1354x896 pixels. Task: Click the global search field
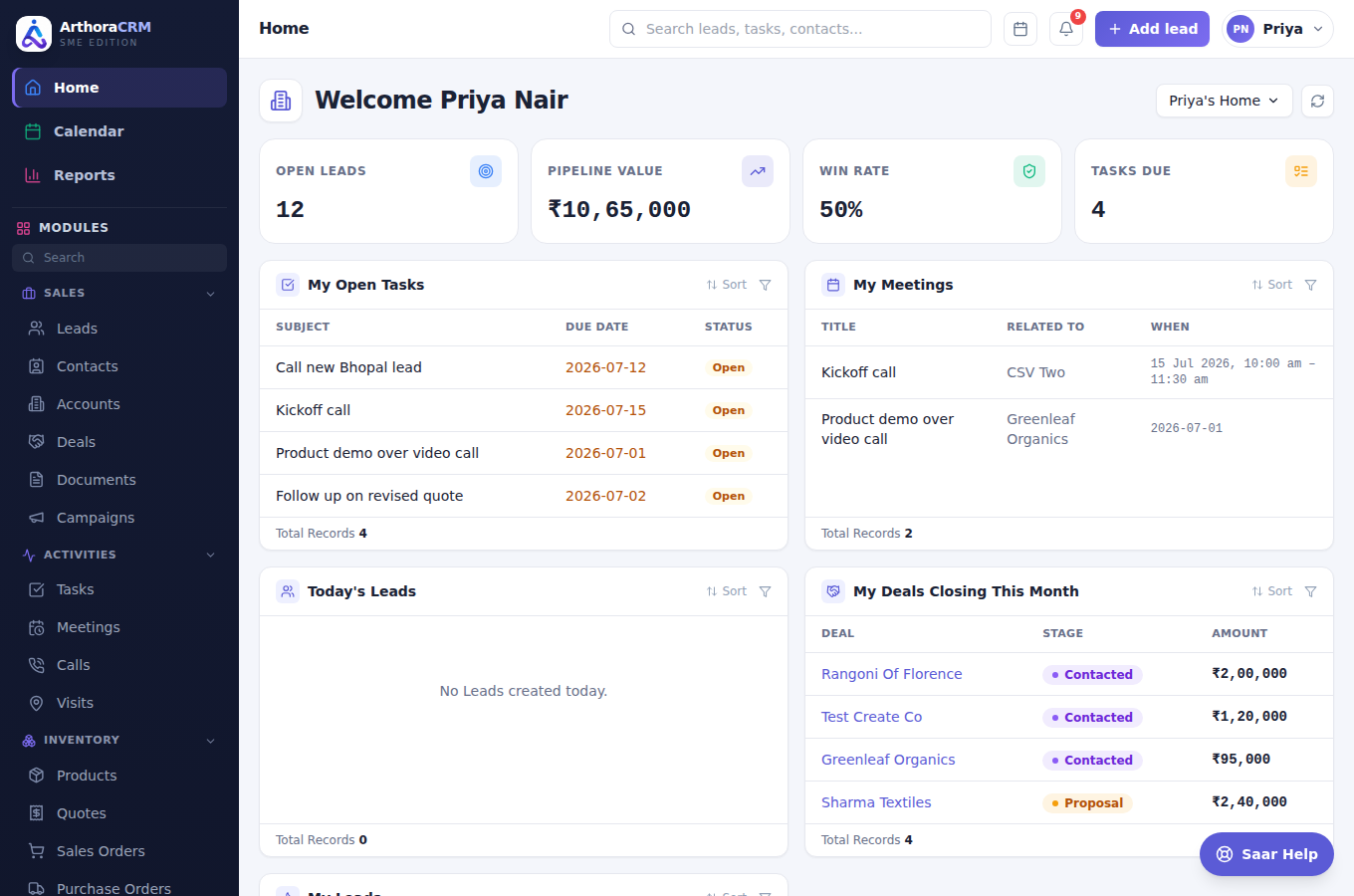point(800,29)
